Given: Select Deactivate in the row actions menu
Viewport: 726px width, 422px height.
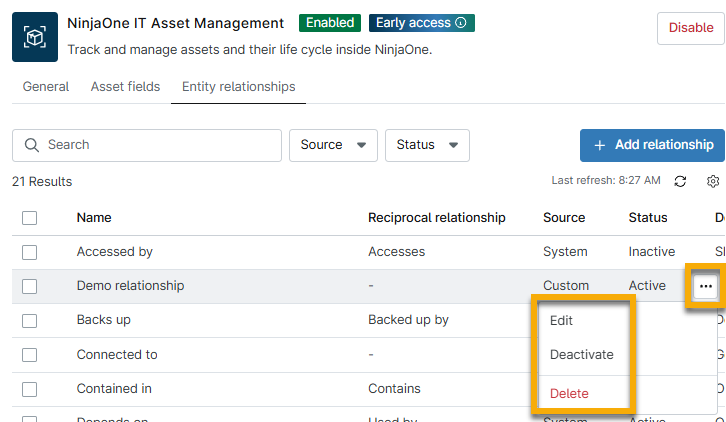Looking at the screenshot, I should (582, 355).
